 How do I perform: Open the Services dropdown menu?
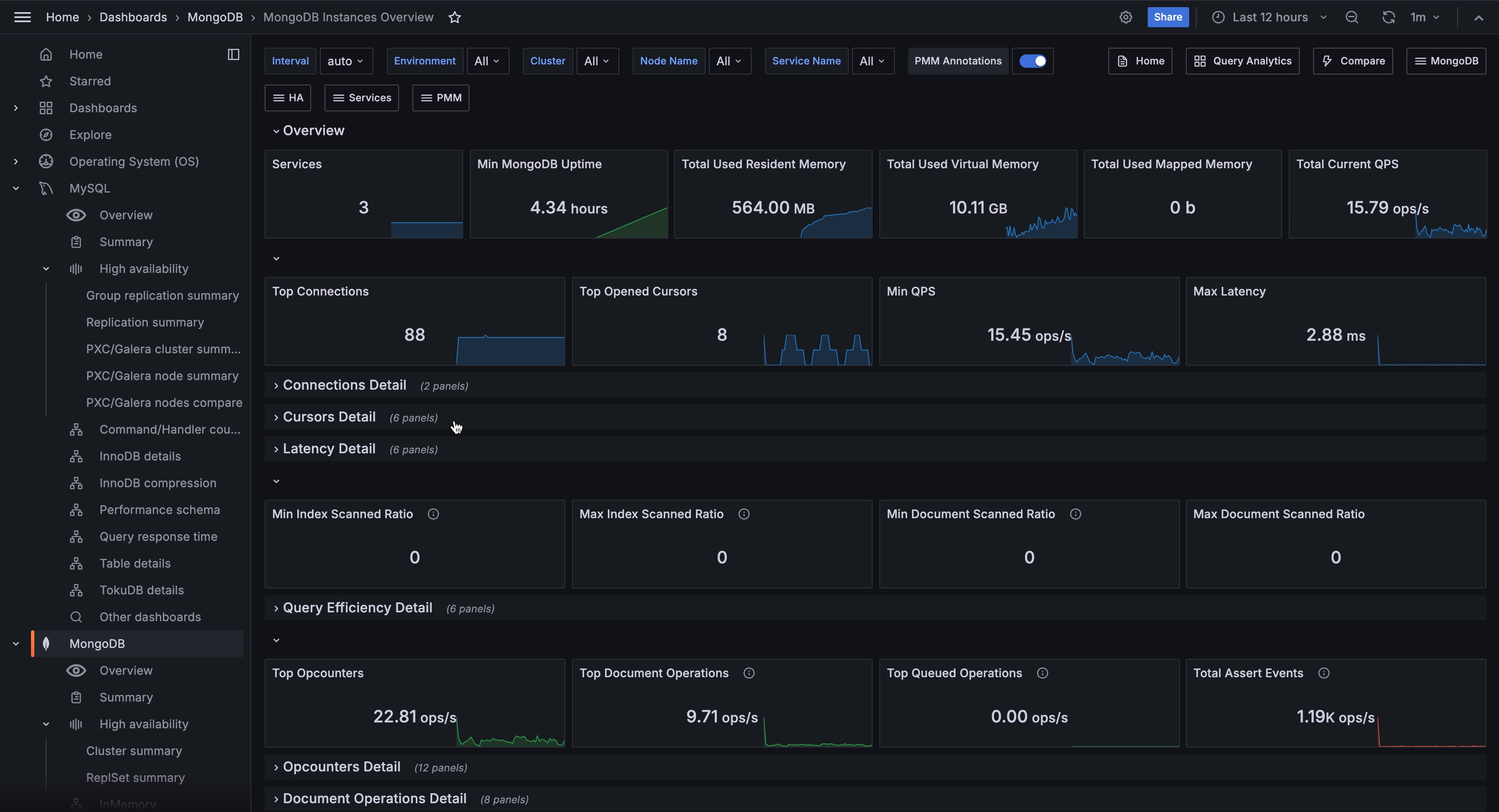361,98
